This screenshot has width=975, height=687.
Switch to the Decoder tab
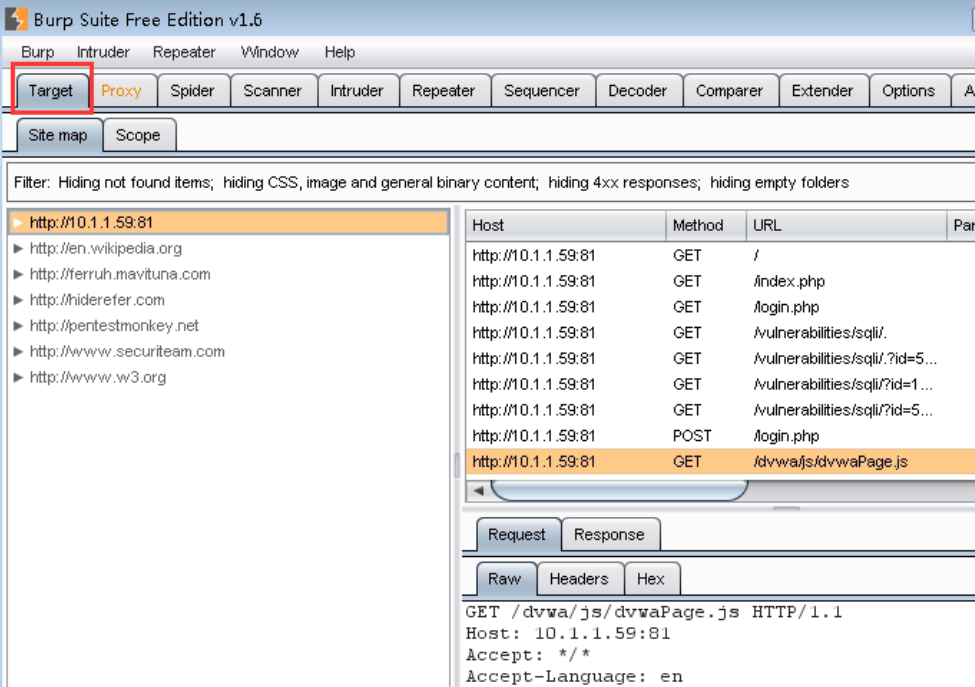pyautogui.click(x=637, y=91)
